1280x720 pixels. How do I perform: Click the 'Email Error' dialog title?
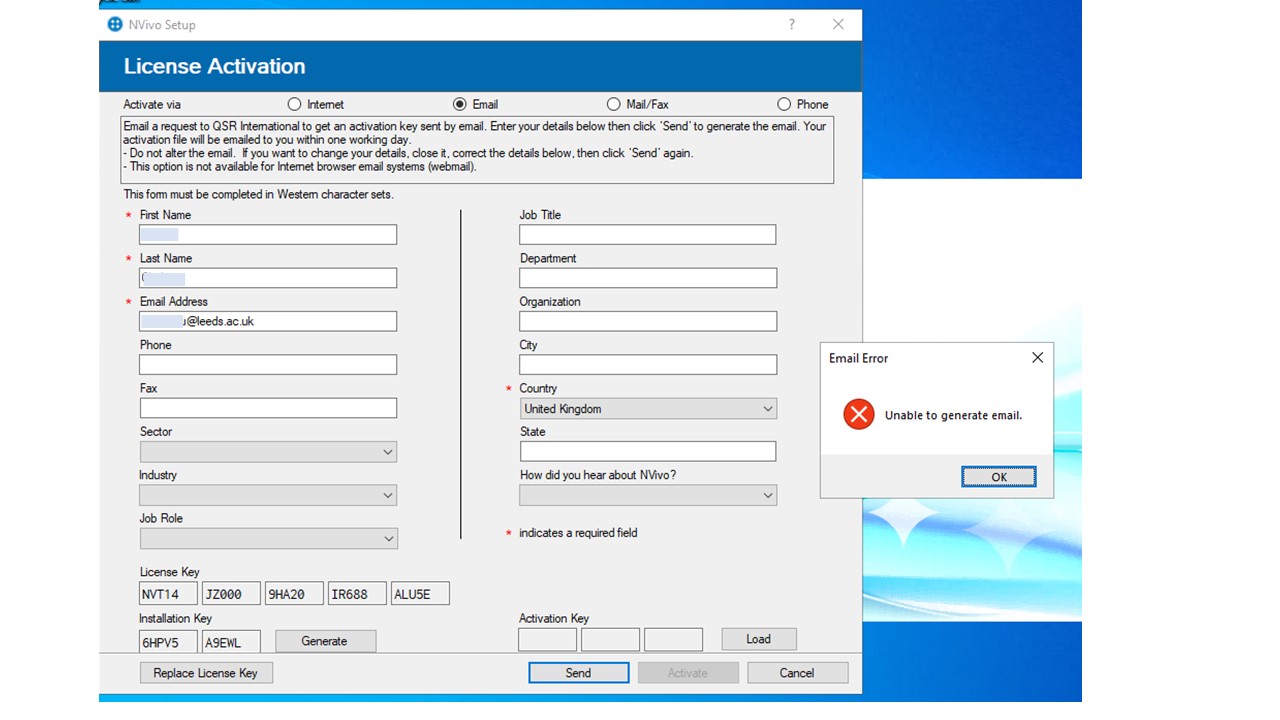point(858,358)
